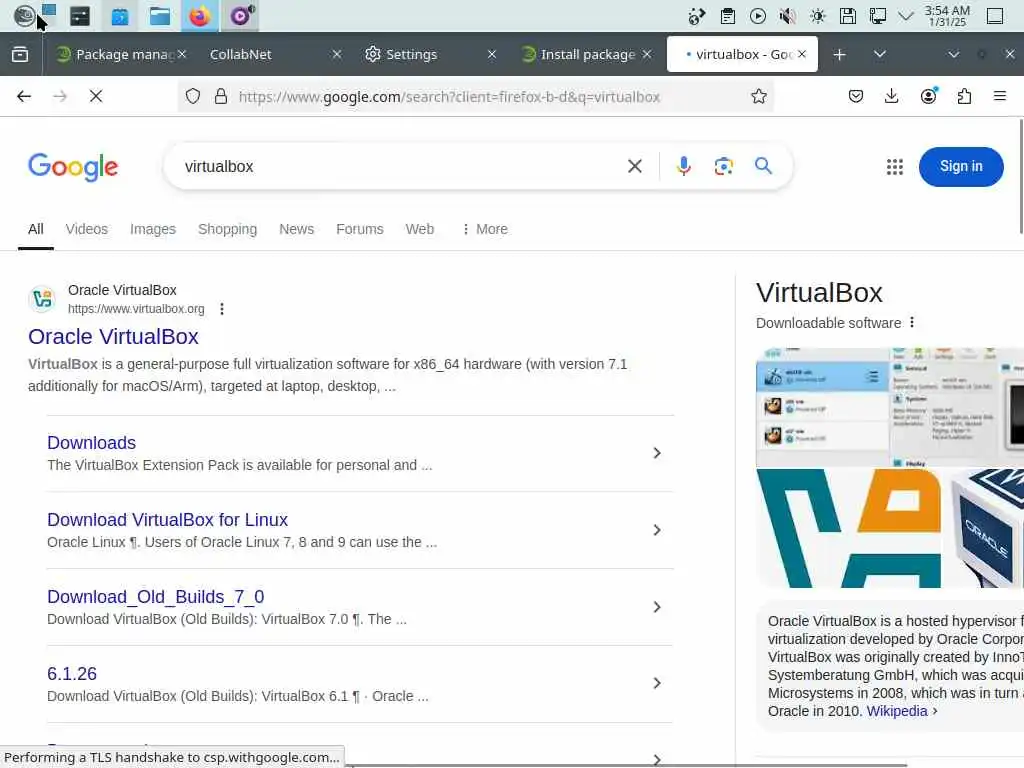Open the Google apps grid
The image size is (1024, 768).
pyautogui.click(x=895, y=167)
